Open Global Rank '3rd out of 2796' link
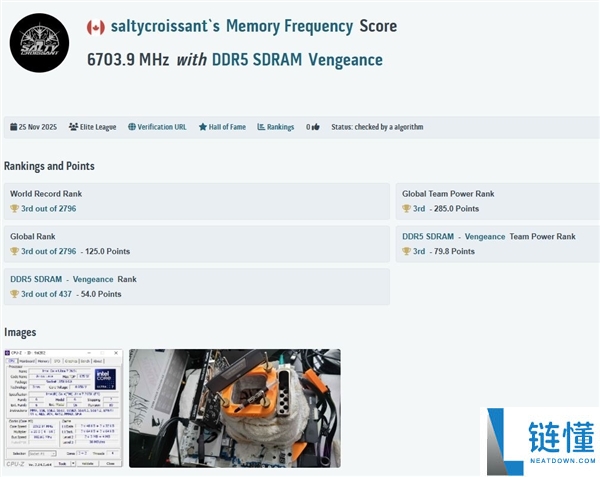 click(x=49, y=251)
